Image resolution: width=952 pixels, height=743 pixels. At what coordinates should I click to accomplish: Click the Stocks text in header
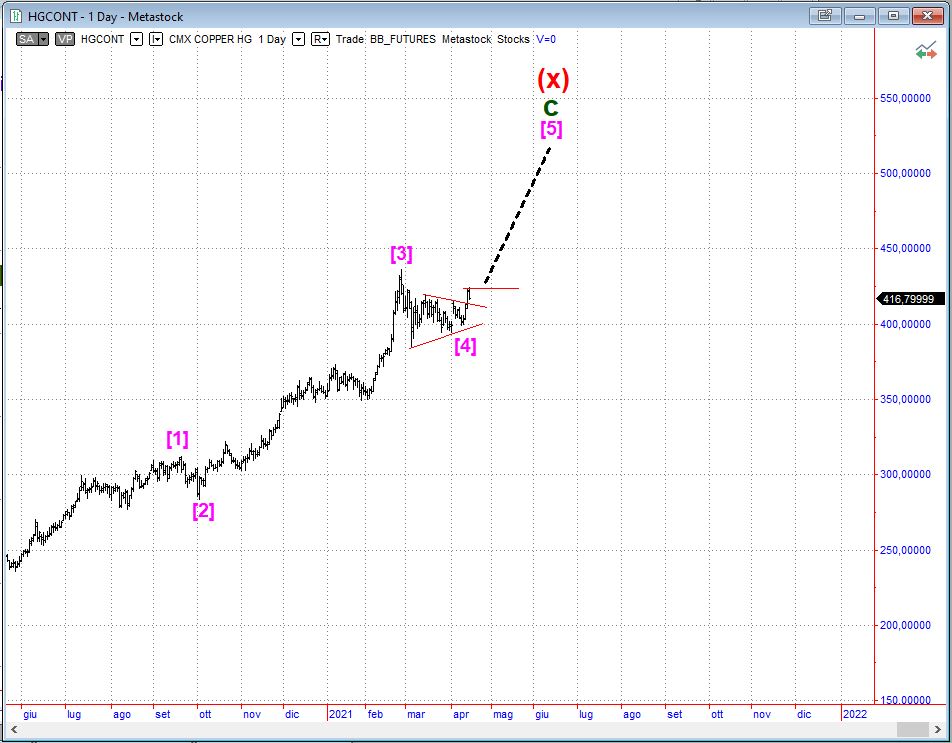click(513, 39)
